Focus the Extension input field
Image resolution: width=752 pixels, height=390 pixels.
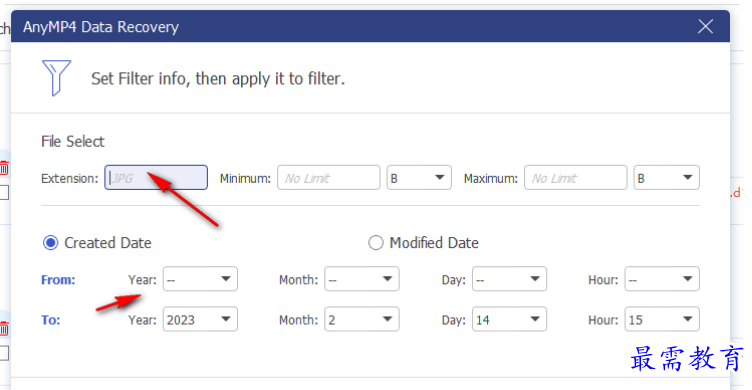(x=156, y=178)
